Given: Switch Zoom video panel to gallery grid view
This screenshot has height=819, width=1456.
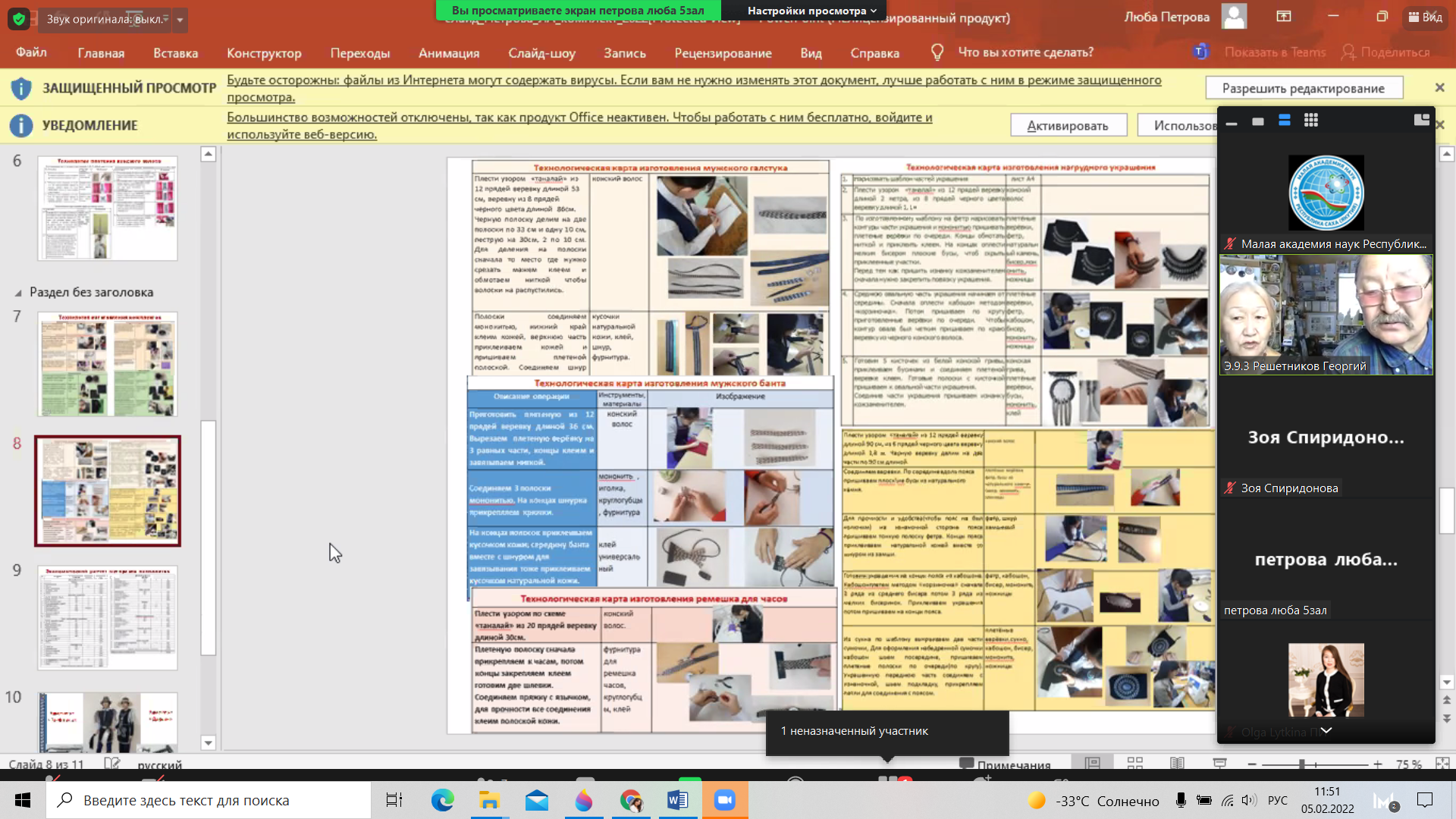Looking at the screenshot, I should tap(1310, 121).
